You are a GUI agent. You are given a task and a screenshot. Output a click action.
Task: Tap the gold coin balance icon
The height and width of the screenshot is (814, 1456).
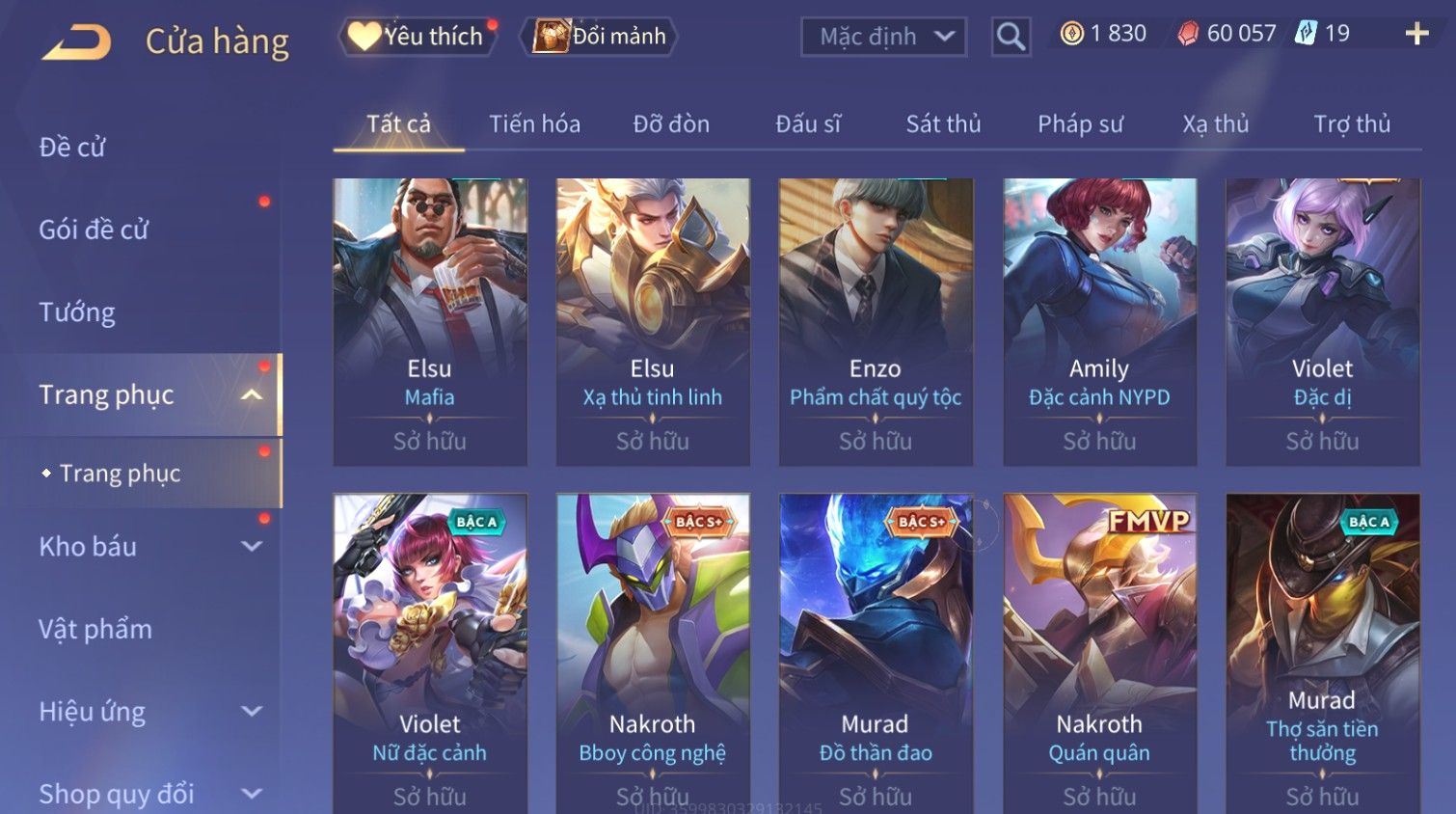1071,34
